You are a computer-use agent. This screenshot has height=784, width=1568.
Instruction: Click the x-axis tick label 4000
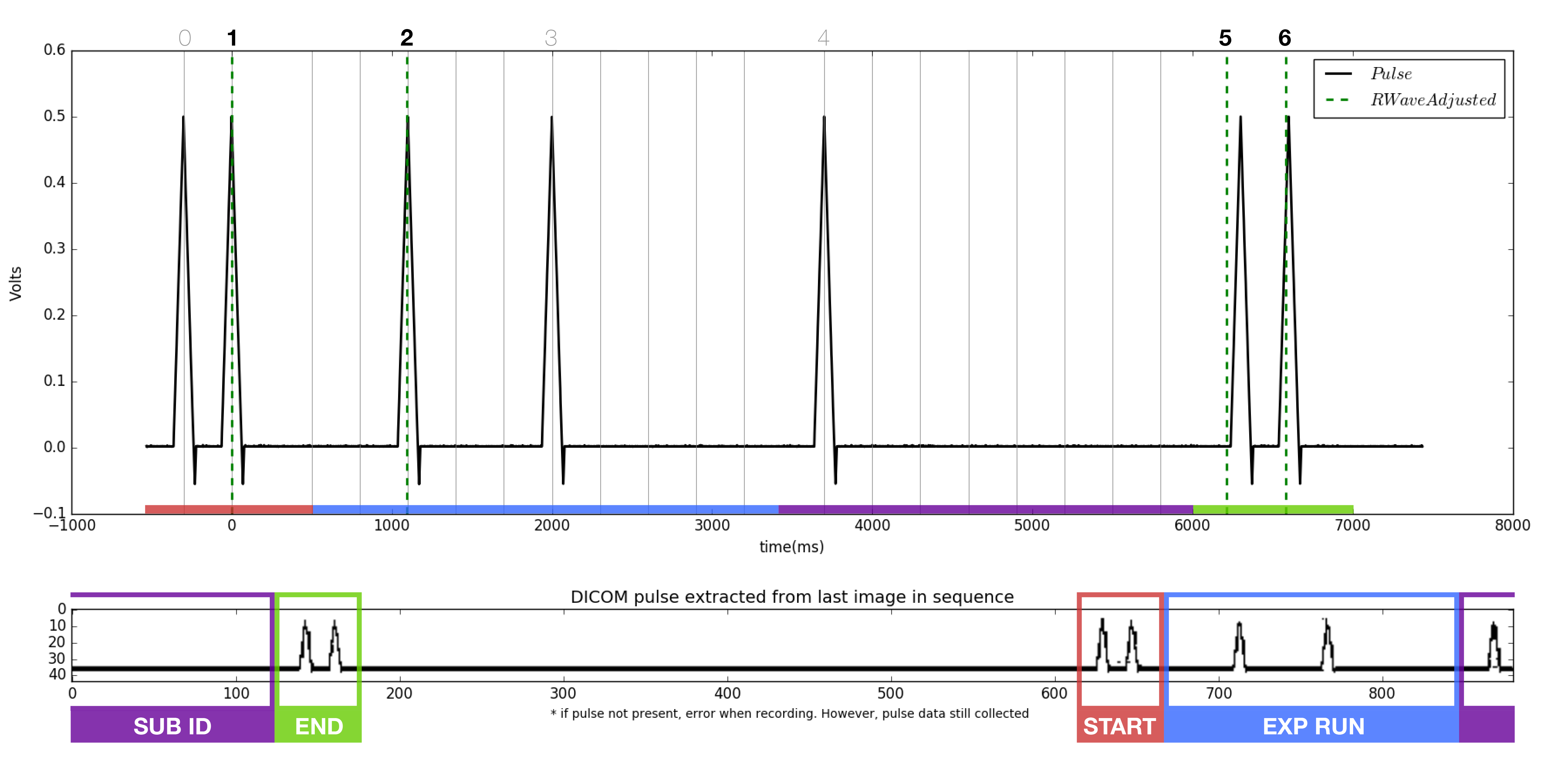click(x=872, y=525)
